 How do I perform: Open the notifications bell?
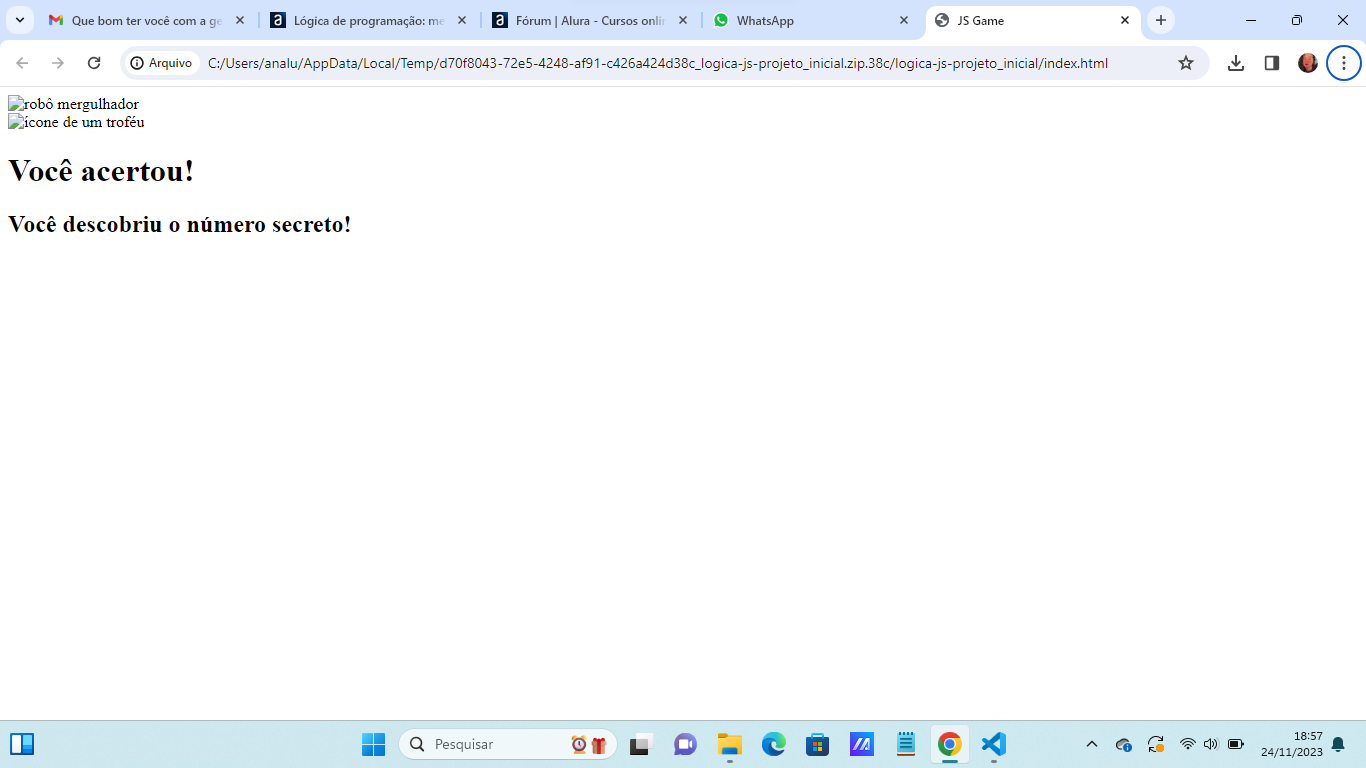pos(1338,744)
